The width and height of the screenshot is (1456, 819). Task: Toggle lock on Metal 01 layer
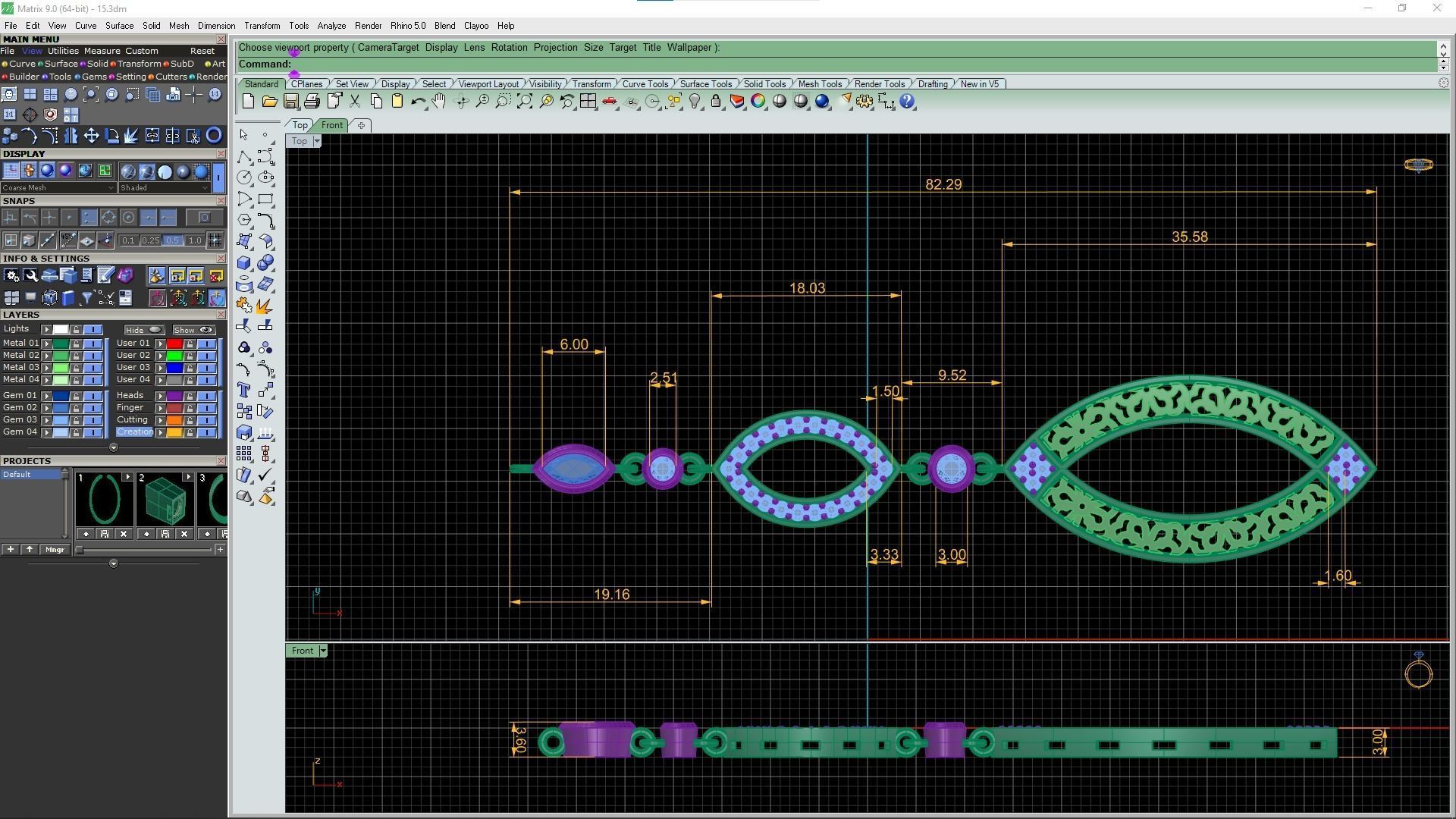coord(76,344)
